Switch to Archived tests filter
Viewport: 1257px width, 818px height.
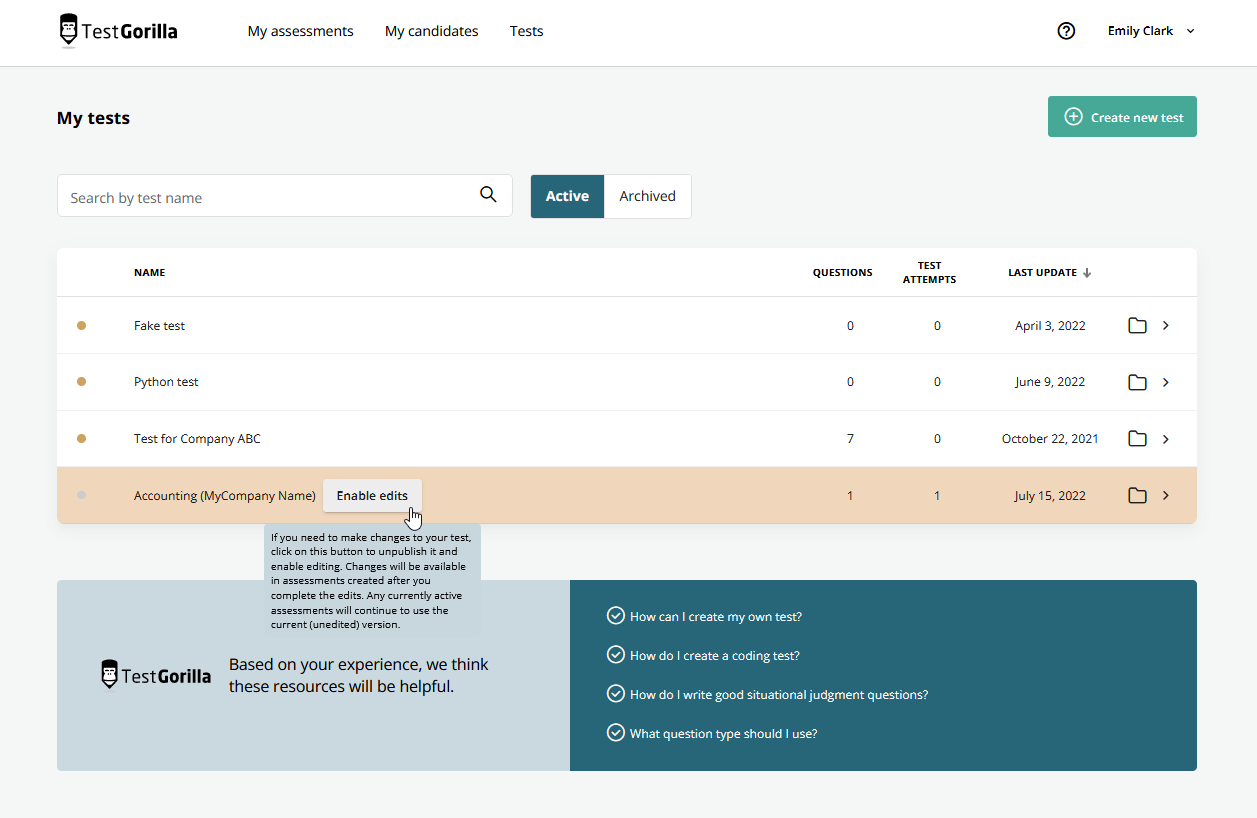647,196
